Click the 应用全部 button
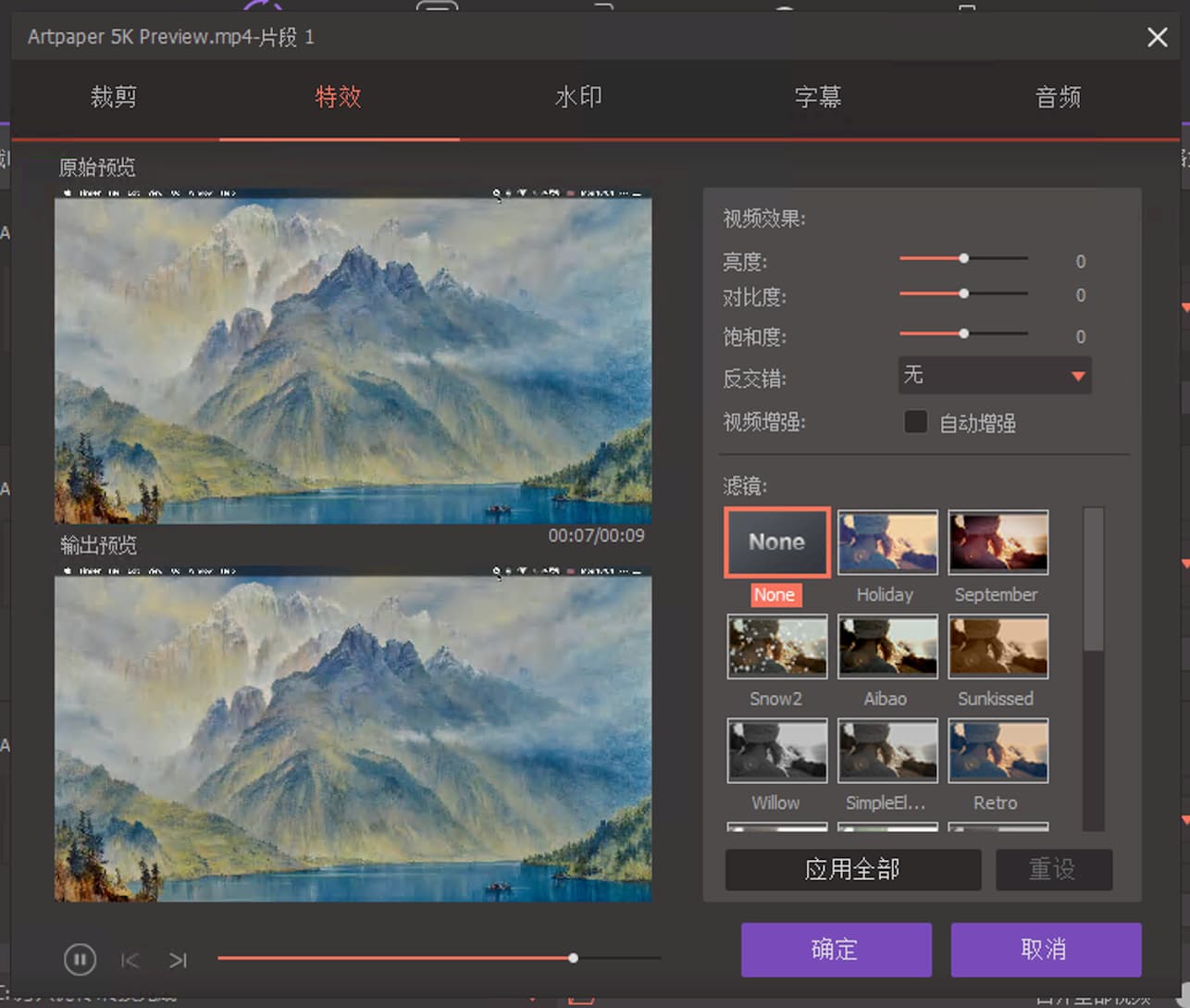The image size is (1190, 1008). click(852, 869)
